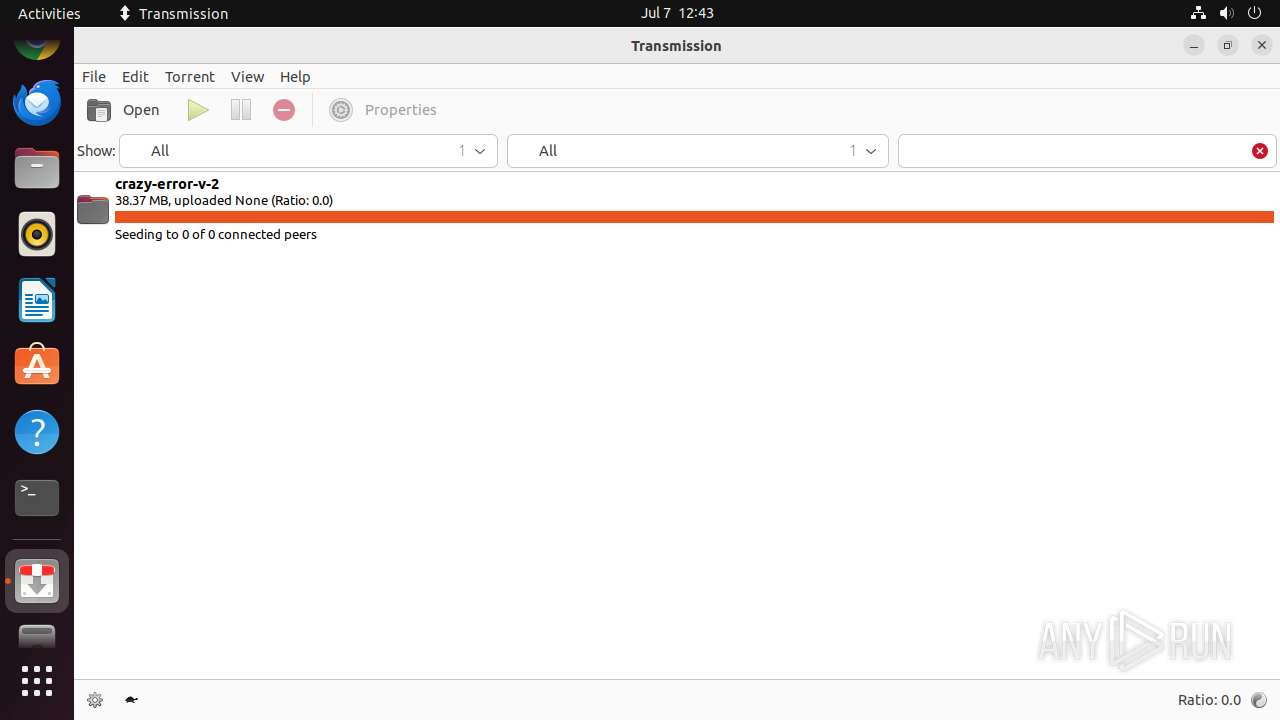
Task: Minimize the Transmission window
Action: 1194,46
